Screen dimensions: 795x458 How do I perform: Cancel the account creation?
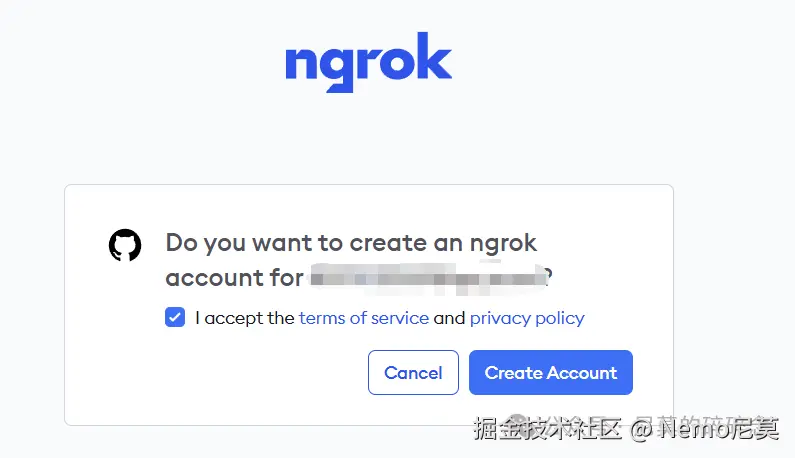coord(413,372)
